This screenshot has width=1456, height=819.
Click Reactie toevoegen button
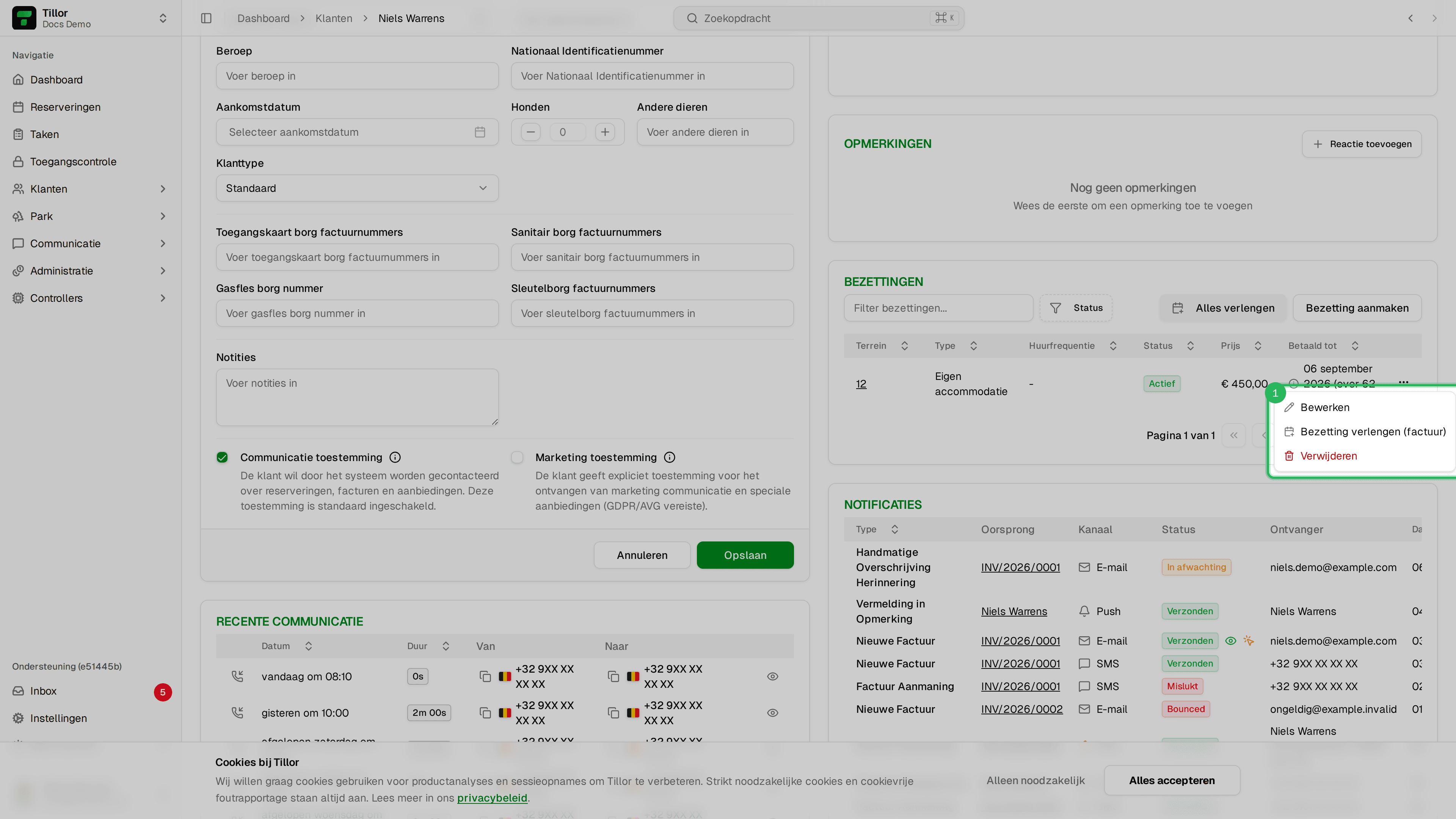pyautogui.click(x=1362, y=144)
